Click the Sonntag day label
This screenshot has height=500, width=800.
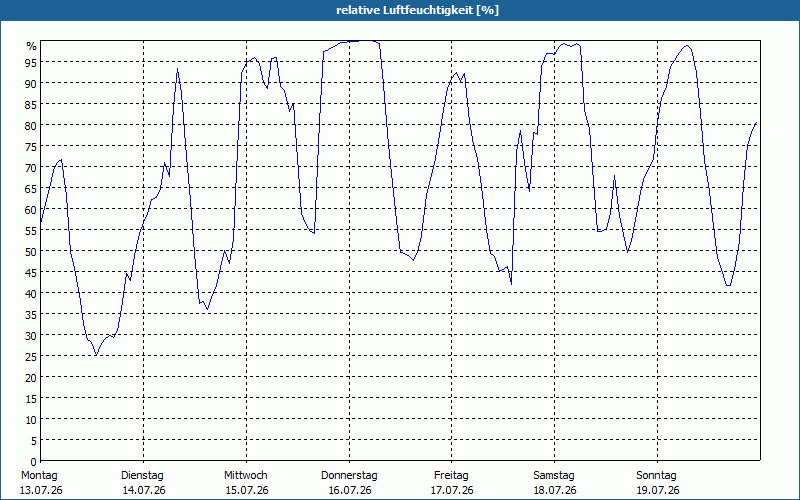pos(656,475)
